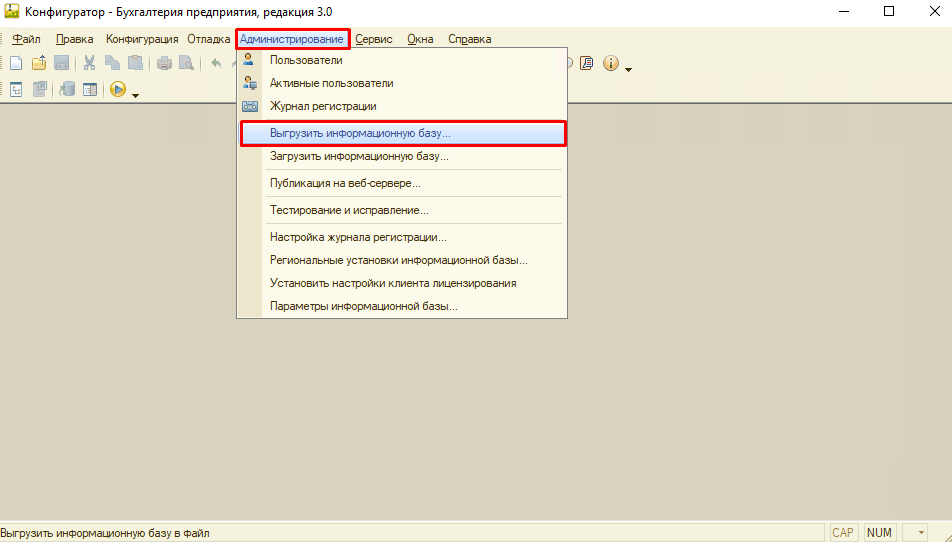Click the scissors cut icon

[x=89, y=63]
